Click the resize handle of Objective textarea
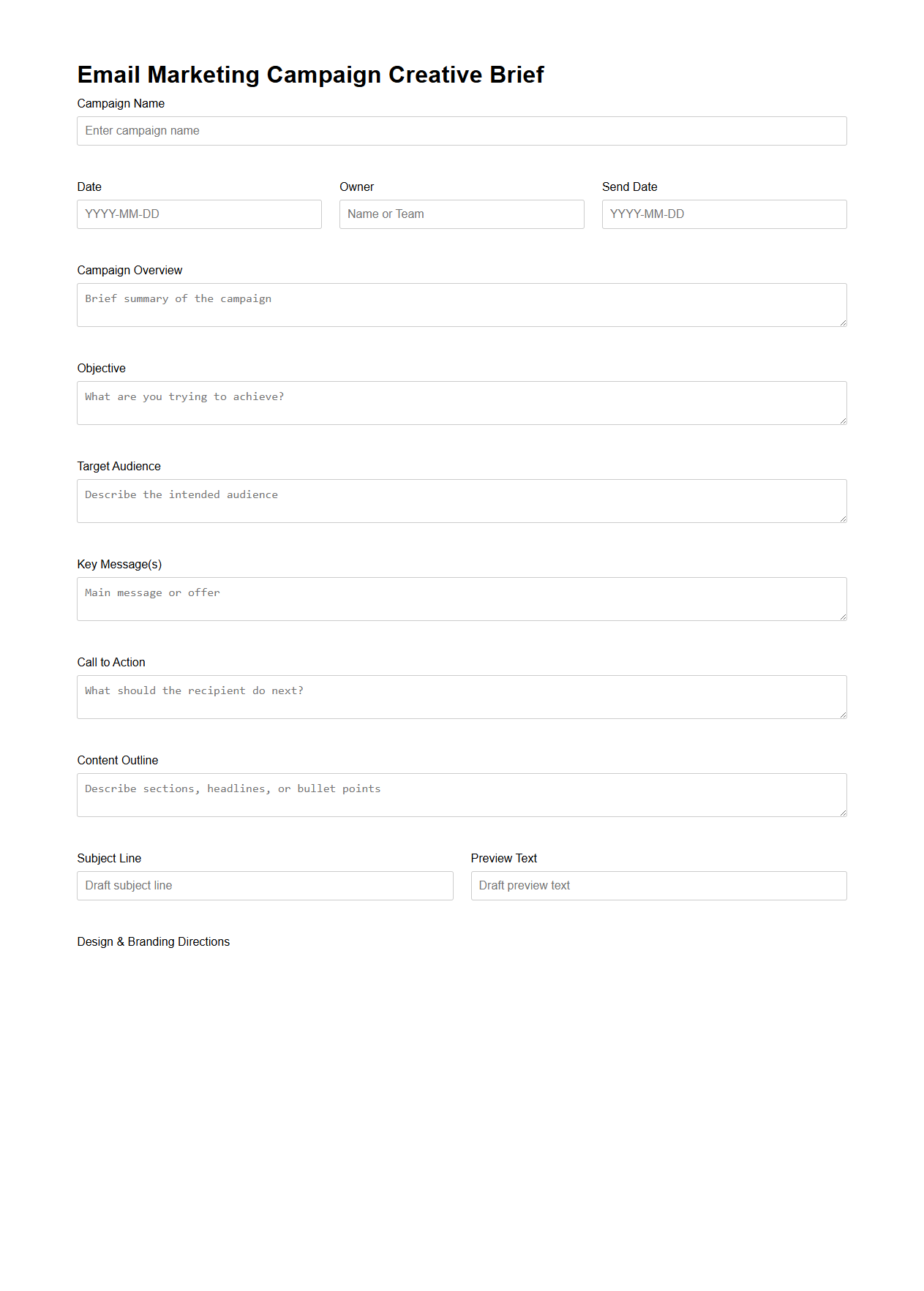The width and height of the screenshot is (924, 1291). pyautogui.click(x=843, y=422)
